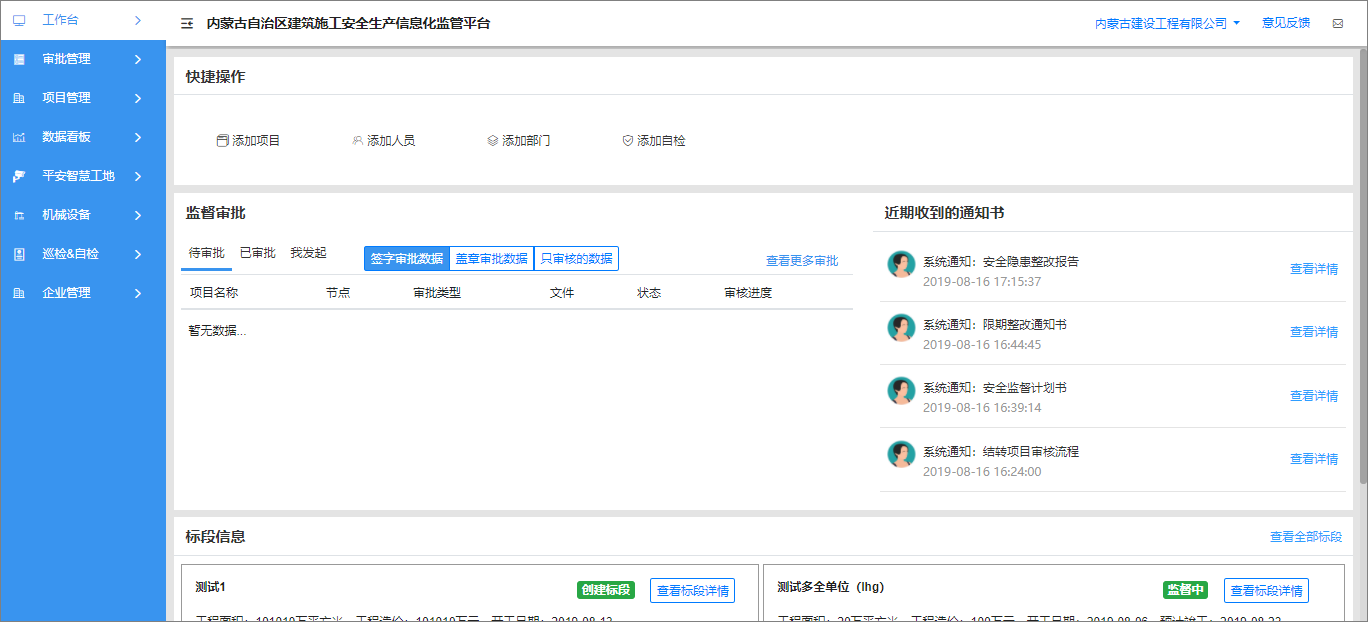
Task: Click avatar of 结转项目审核流程 notification
Action: click(901, 454)
